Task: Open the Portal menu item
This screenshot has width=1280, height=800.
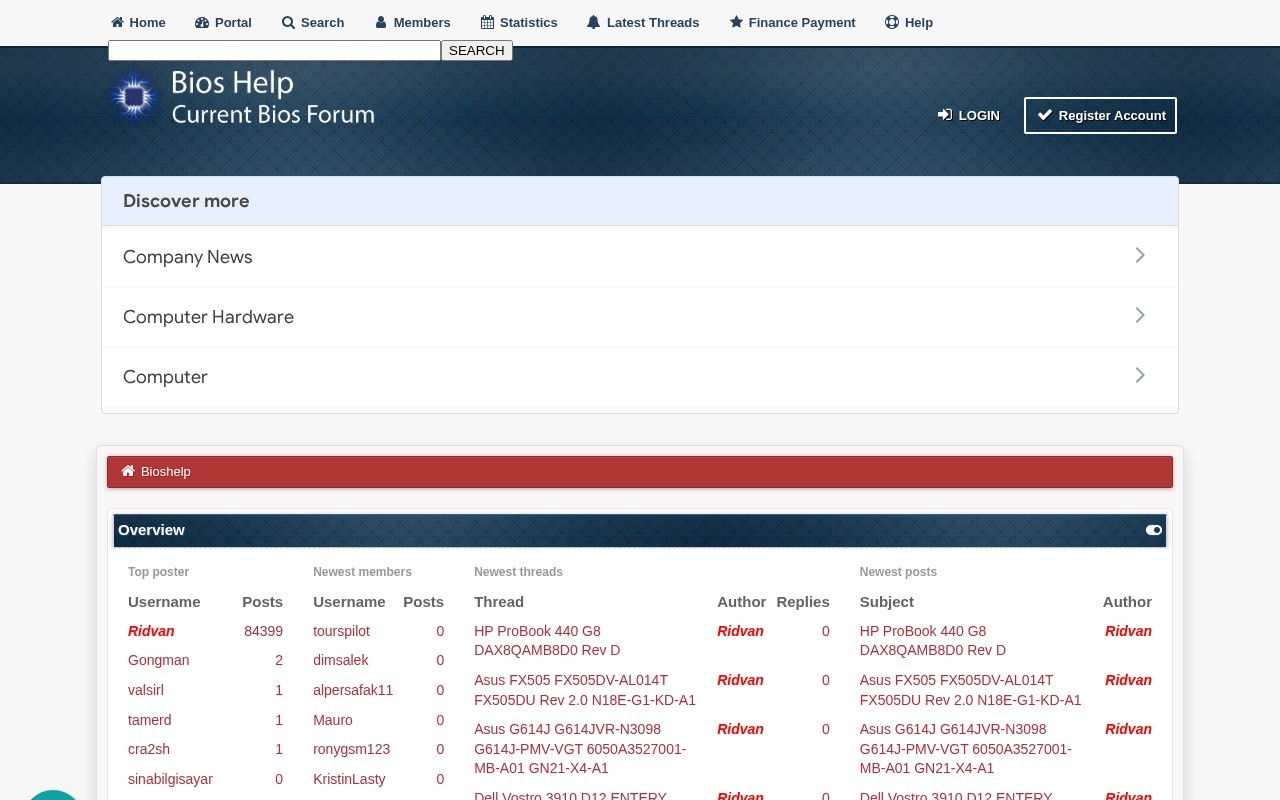Action: [x=223, y=22]
